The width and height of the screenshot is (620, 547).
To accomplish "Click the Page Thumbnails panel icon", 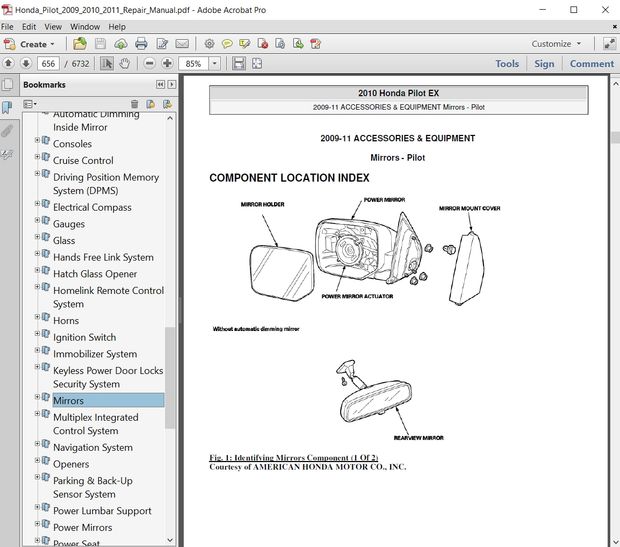I will 8,85.
